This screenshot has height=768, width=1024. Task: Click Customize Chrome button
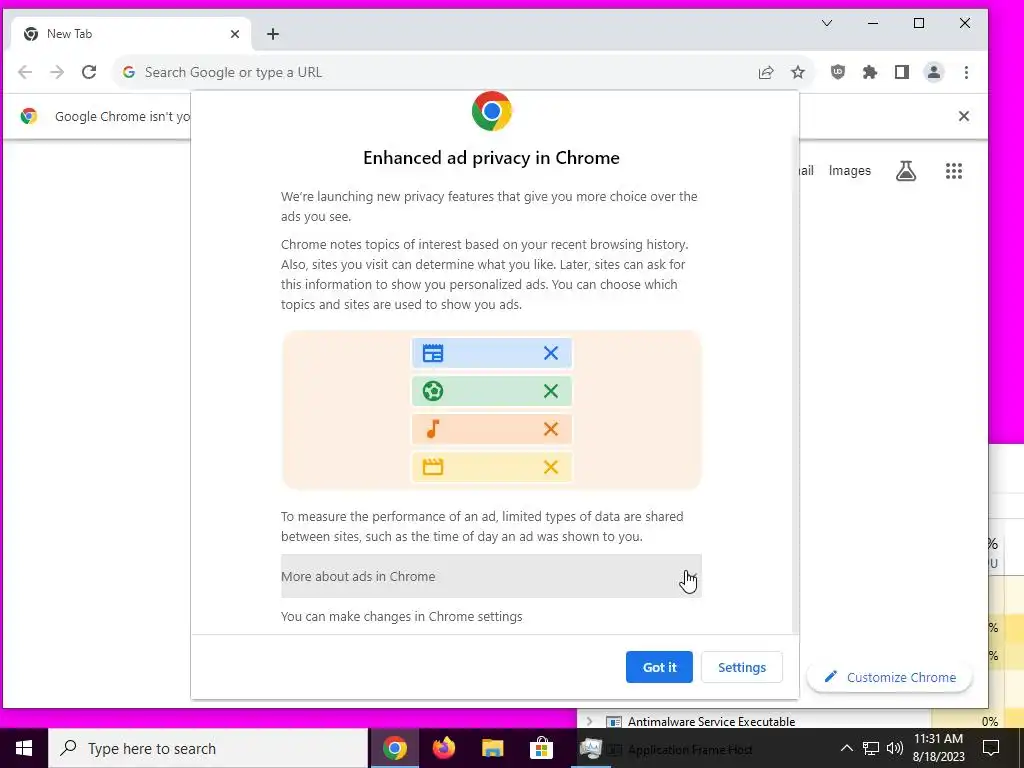click(x=889, y=677)
